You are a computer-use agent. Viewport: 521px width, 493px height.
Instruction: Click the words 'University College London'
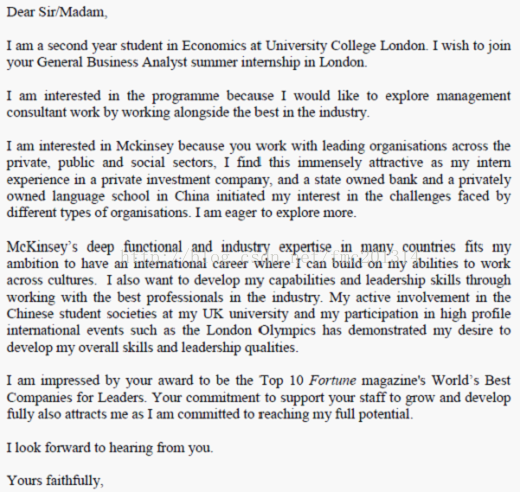[346, 46]
